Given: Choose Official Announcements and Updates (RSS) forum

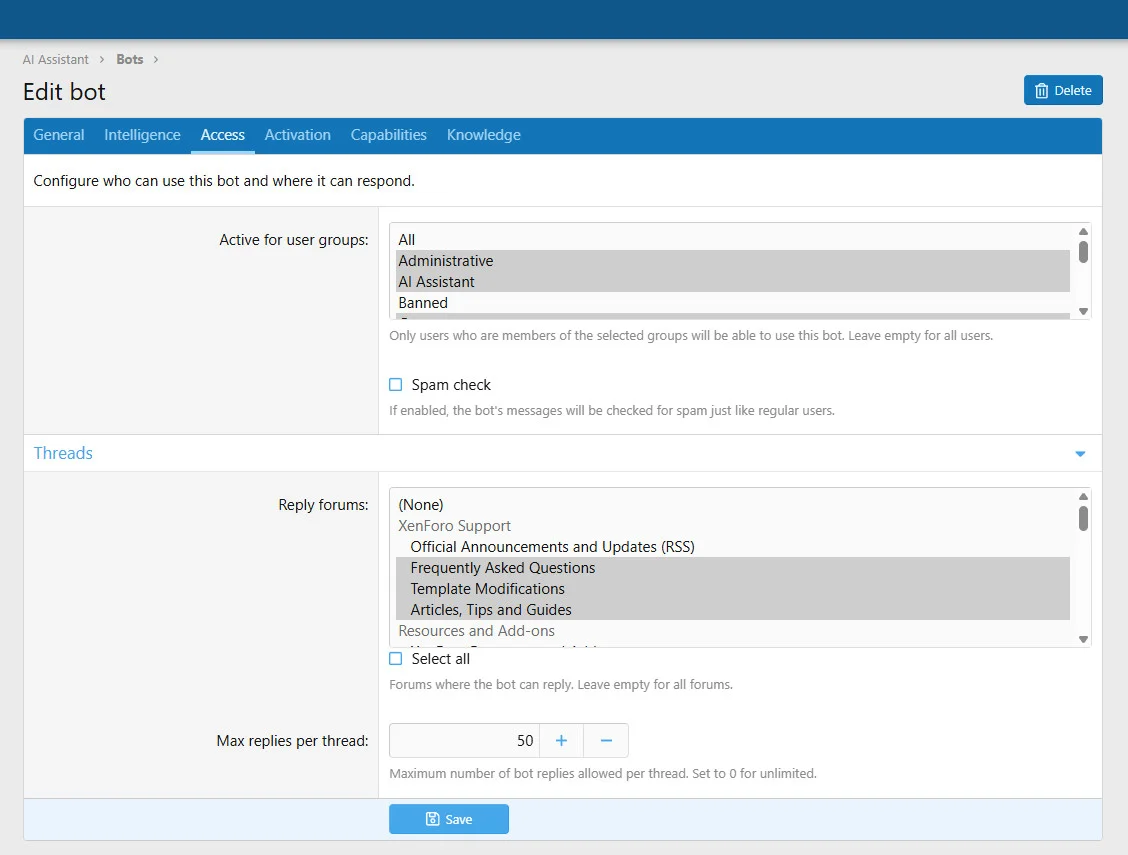Looking at the screenshot, I should point(552,547).
